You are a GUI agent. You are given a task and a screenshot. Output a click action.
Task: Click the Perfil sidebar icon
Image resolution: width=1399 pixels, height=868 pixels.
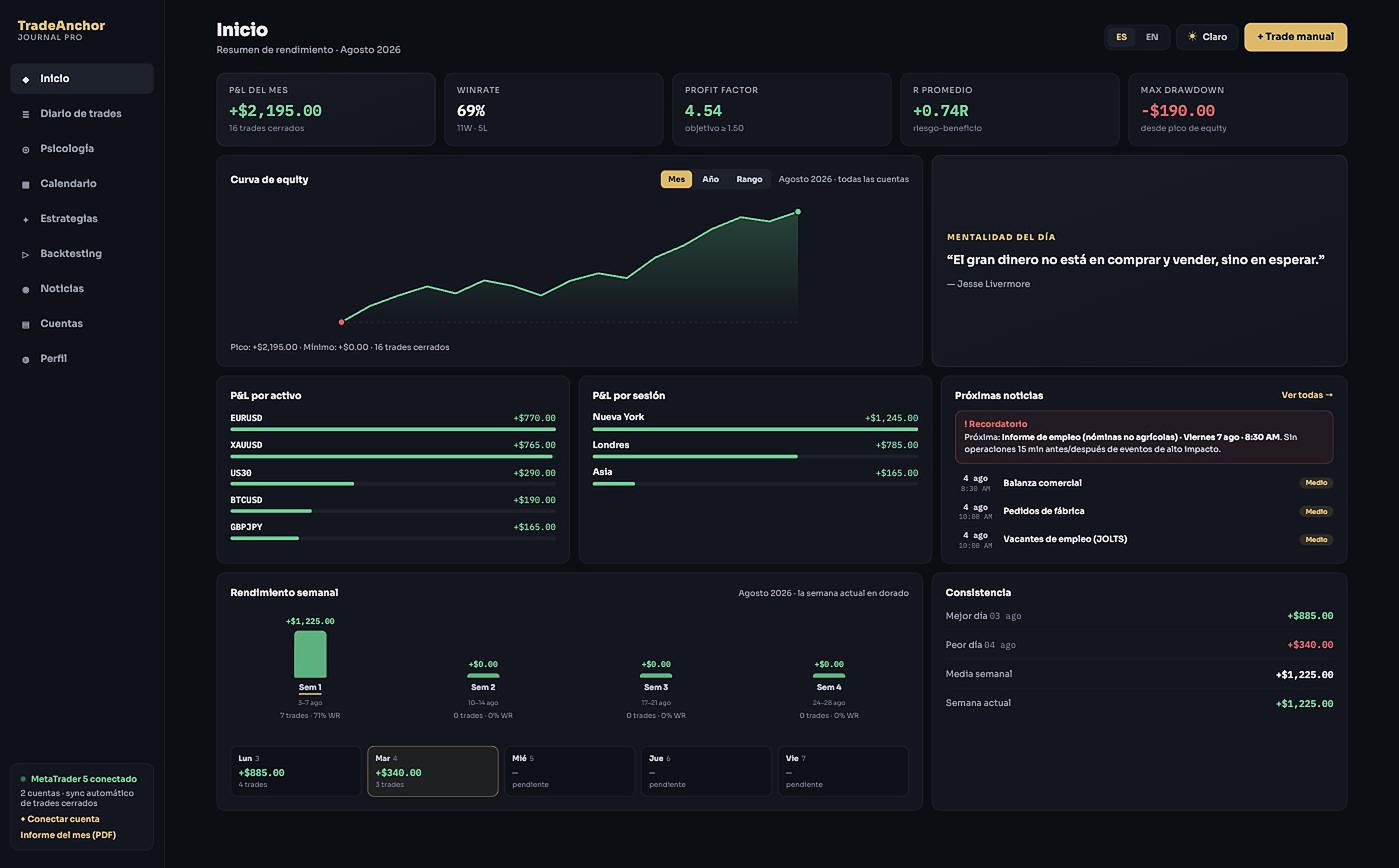pyautogui.click(x=25, y=359)
